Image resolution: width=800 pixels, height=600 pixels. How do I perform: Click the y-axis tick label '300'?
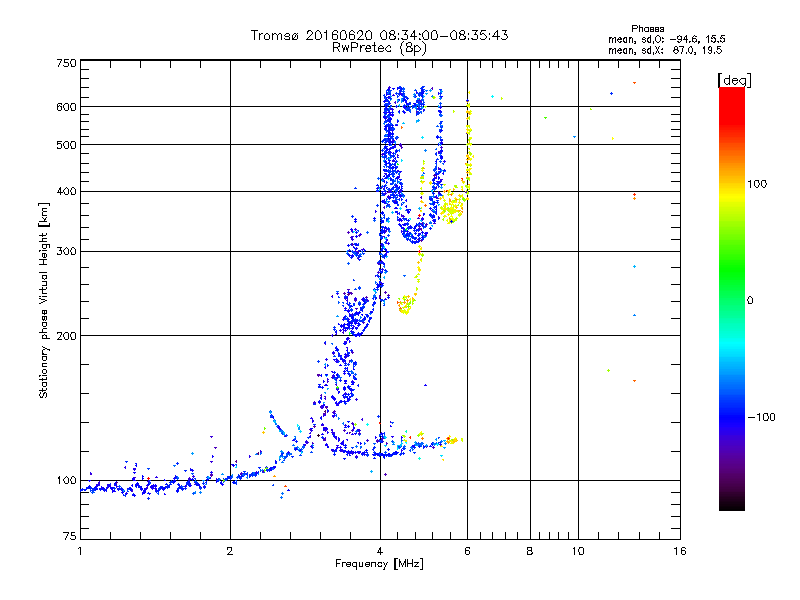66,252
